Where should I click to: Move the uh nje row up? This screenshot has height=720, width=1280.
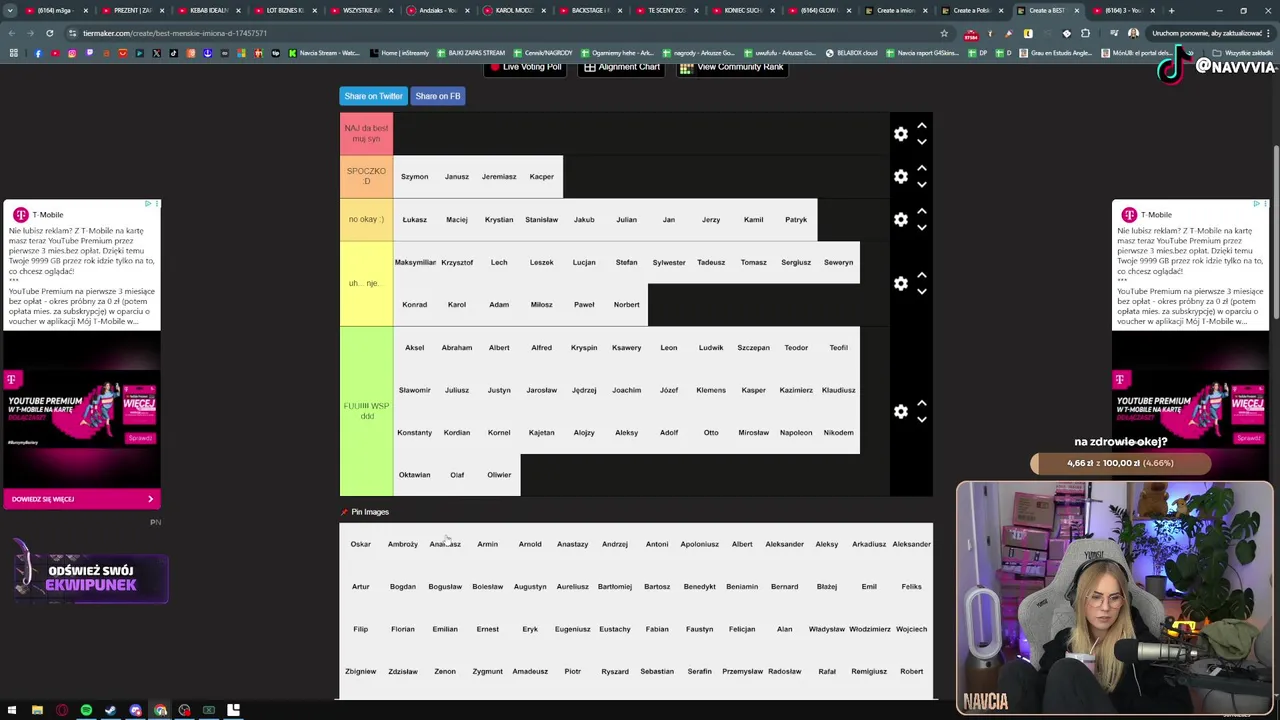922,276
